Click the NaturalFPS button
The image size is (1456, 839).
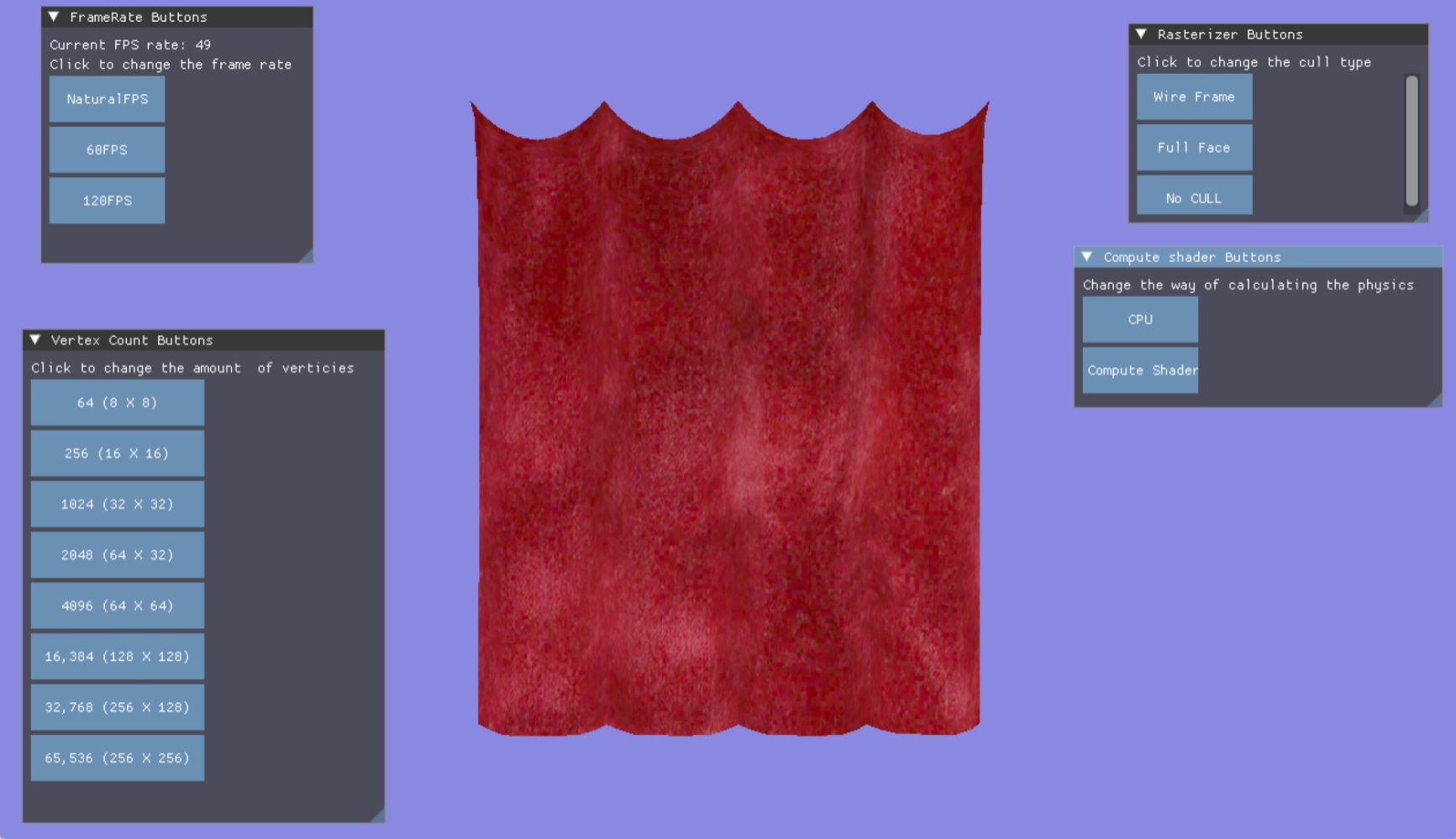pos(107,99)
